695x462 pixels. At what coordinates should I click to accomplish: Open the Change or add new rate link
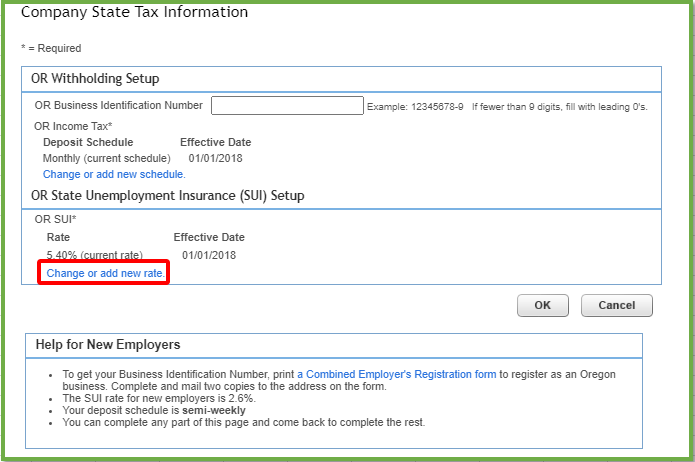tap(105, 273)
